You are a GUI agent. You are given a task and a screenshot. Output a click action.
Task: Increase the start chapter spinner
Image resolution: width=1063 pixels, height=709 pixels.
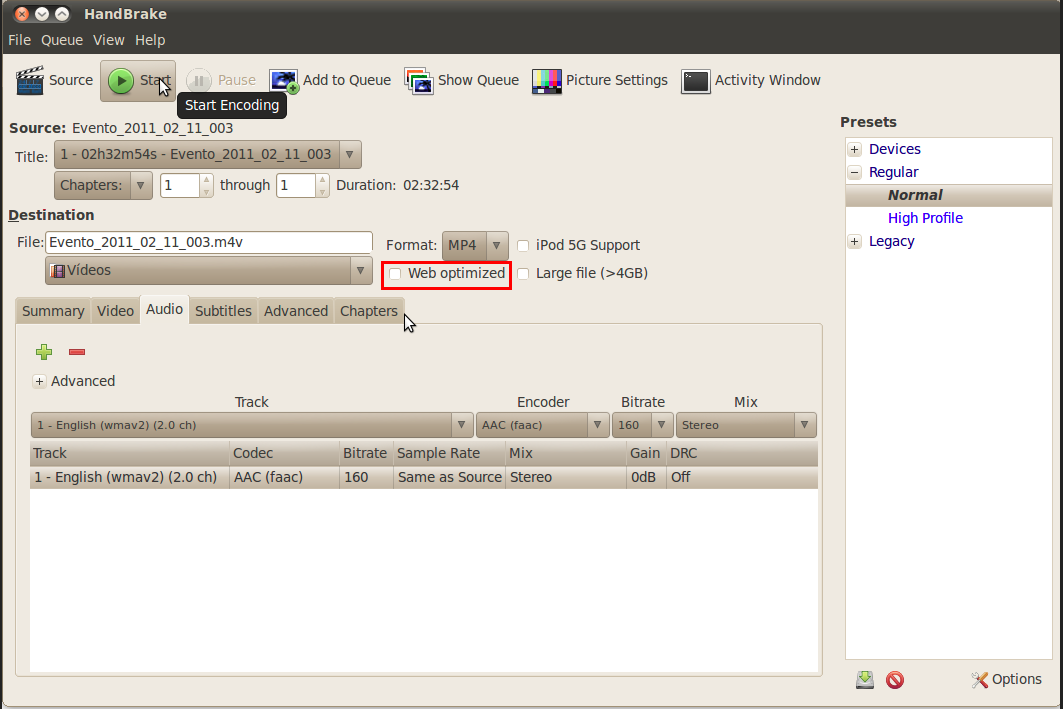[207, 180]
